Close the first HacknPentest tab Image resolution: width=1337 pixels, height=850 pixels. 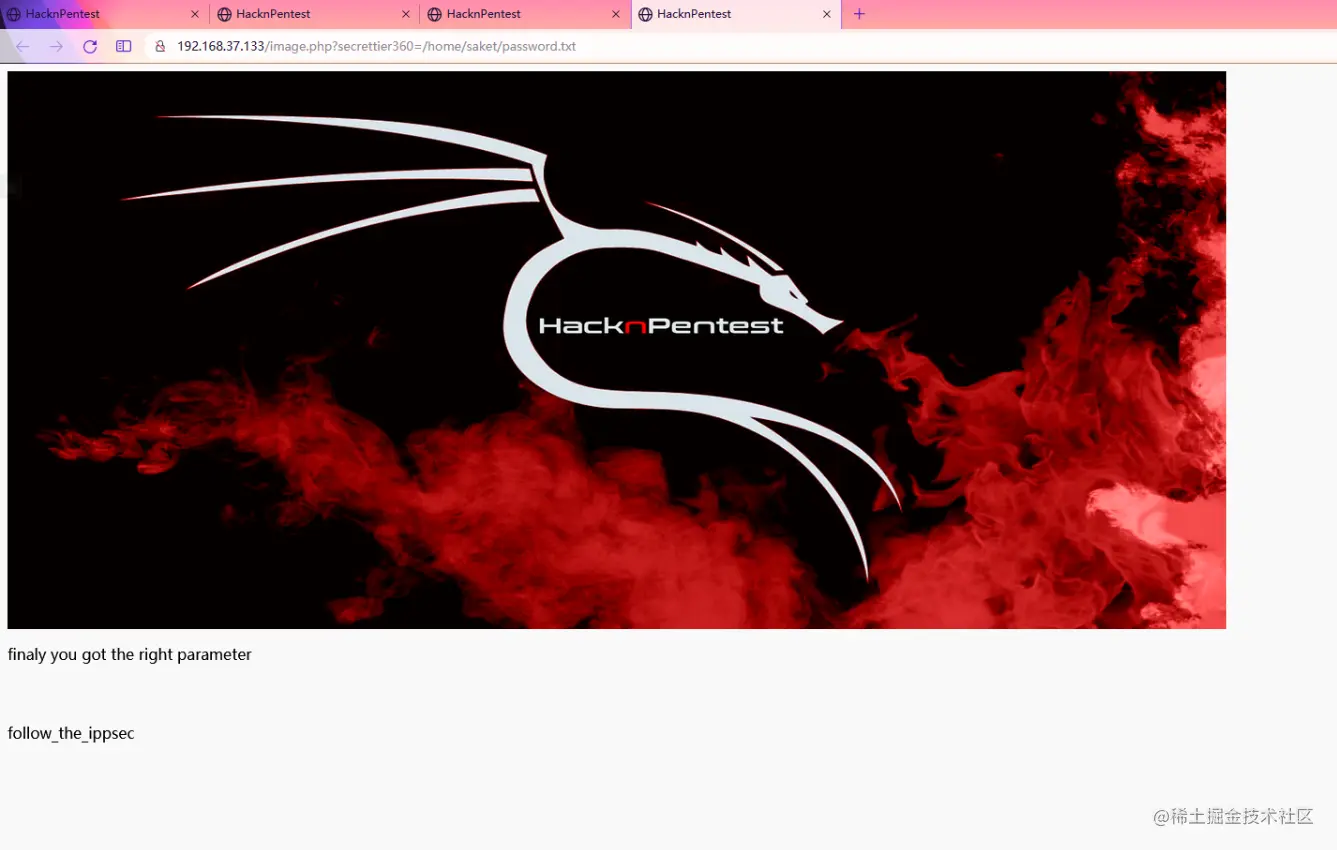[x=195, y=14]
